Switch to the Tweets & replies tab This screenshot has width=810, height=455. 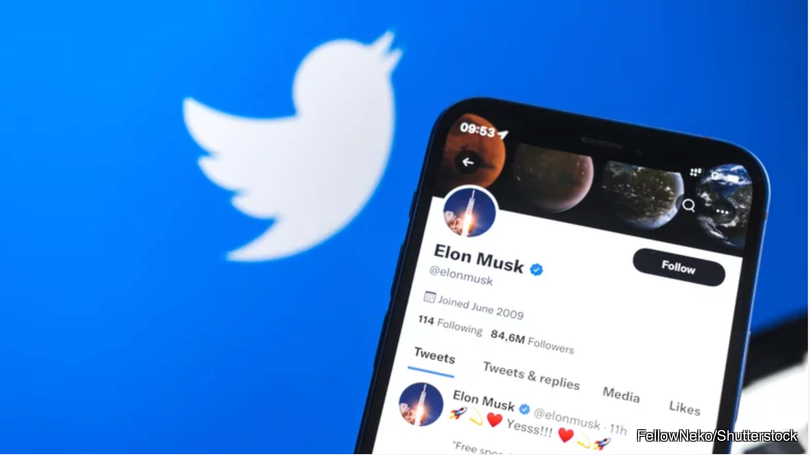pyautogui.click(x=531, y=376)
